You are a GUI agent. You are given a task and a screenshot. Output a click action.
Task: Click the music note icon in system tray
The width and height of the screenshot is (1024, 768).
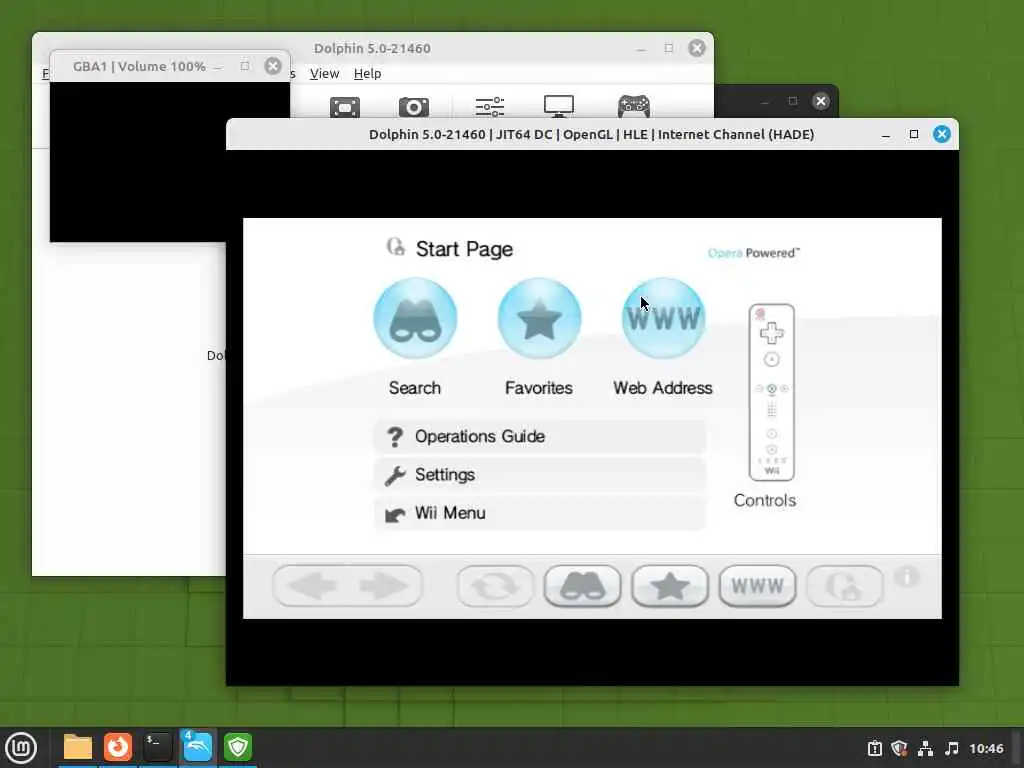coord(952,748)
